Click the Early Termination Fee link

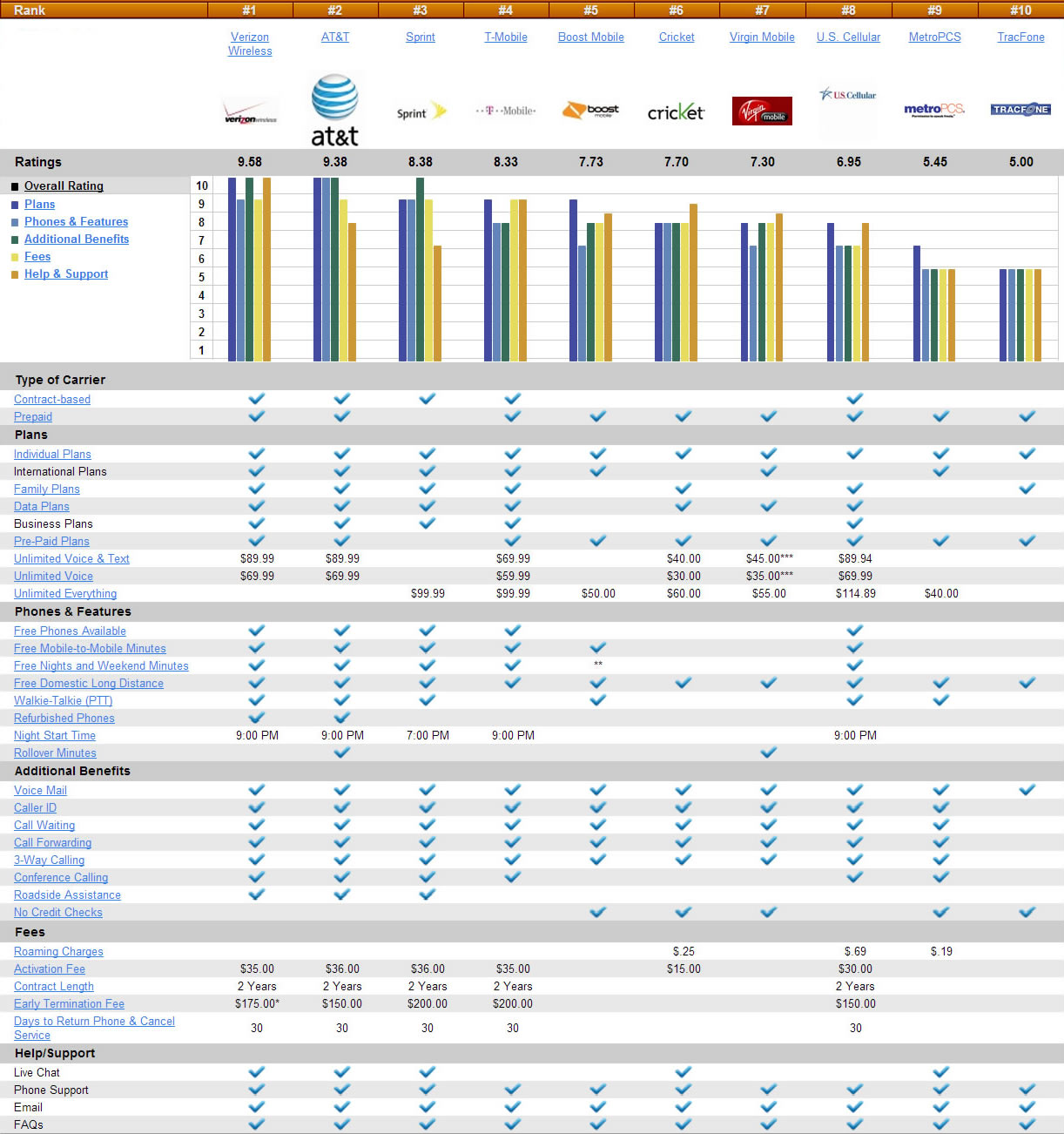click(x=69, y=1004)
